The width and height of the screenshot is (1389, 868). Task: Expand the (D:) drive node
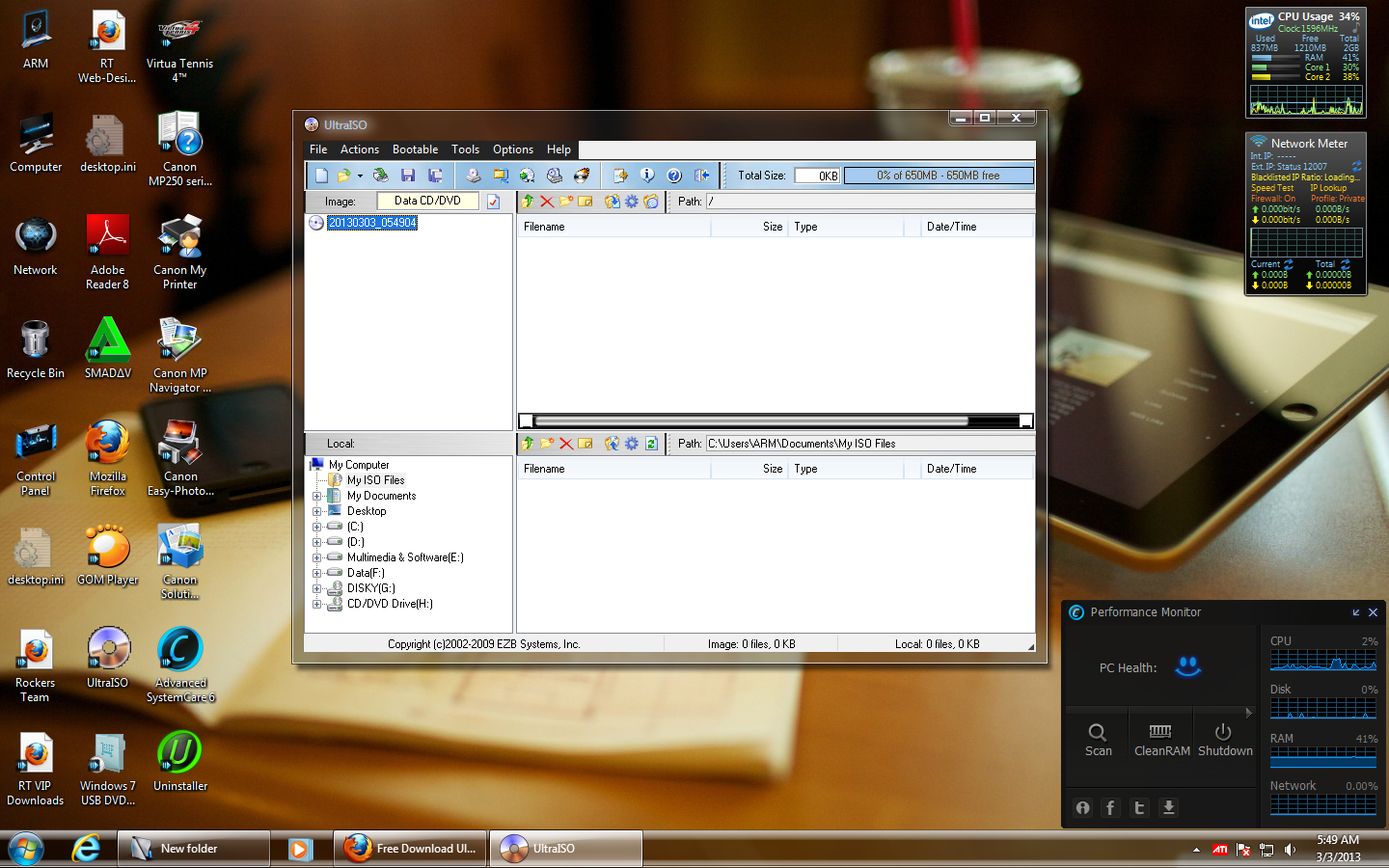pyautogui.click(x=316, y=542)
